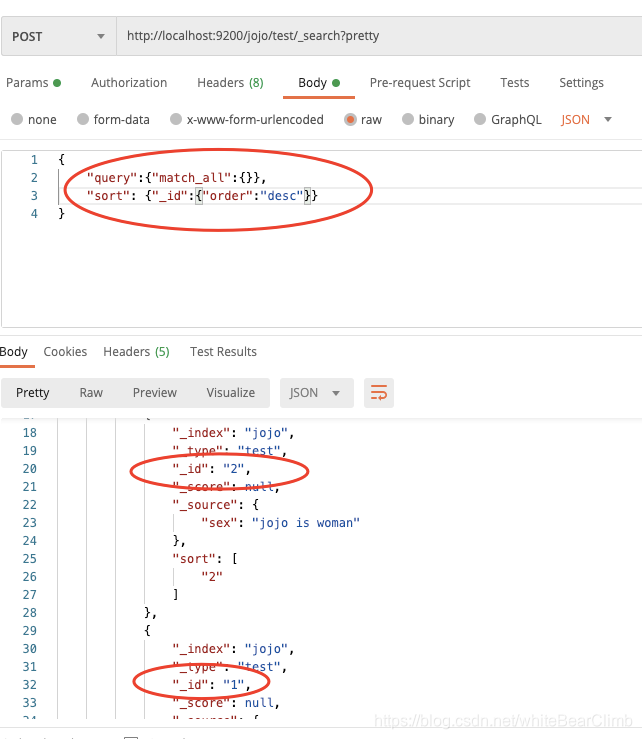The width and height of the screenshot is (642, 739).
Task: Open the orange JSON body format dropdown
Action: [586, 120]
